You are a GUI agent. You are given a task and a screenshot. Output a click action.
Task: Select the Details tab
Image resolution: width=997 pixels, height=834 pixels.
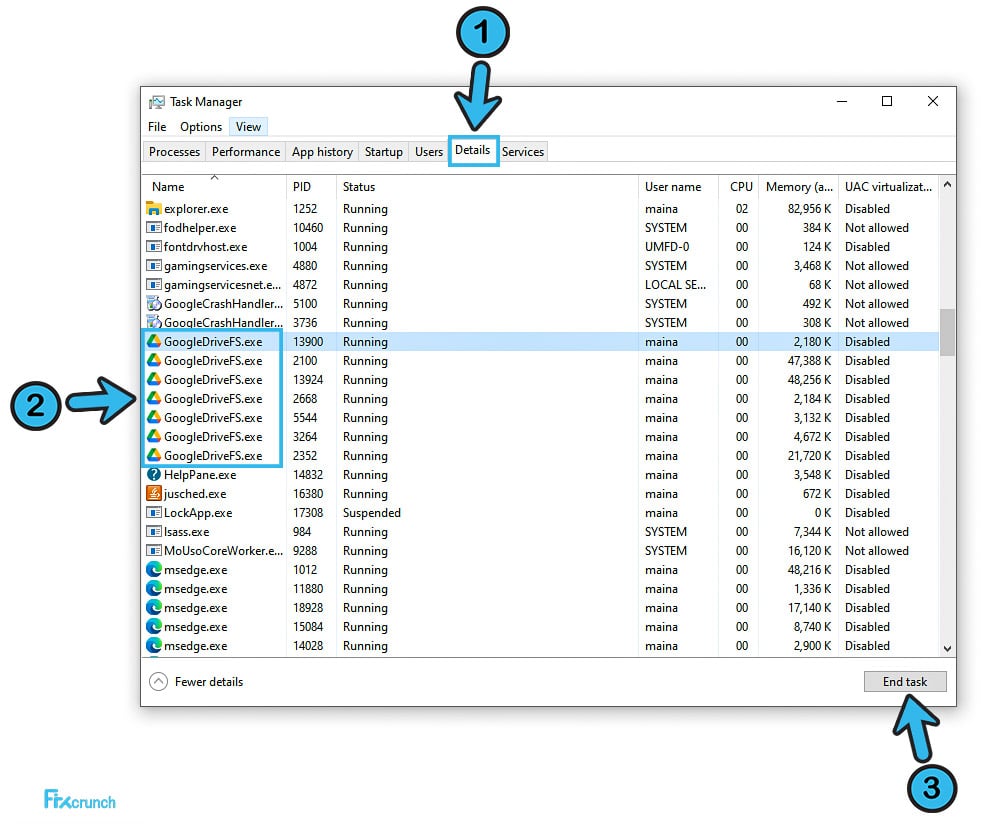(472, 150)
